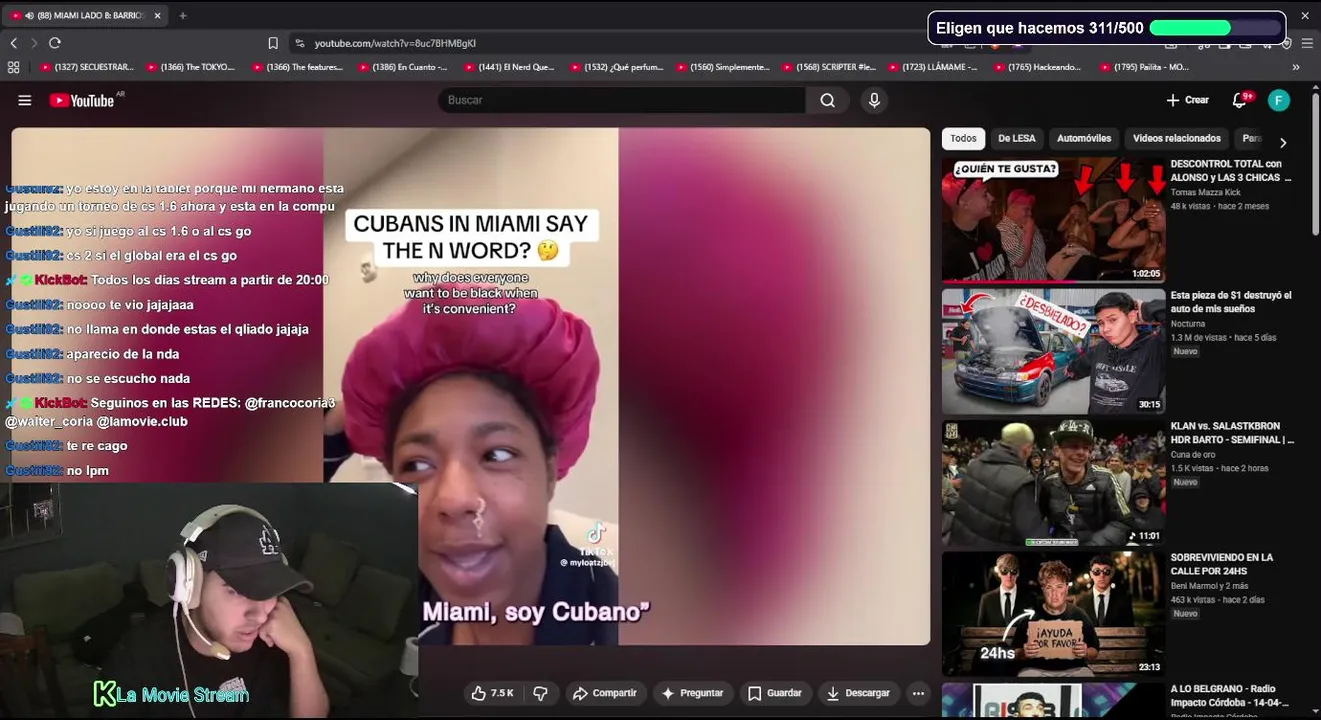
Task: Open bookmark '(1795) Pailita - MO...'
Action: click(1144, 67)
